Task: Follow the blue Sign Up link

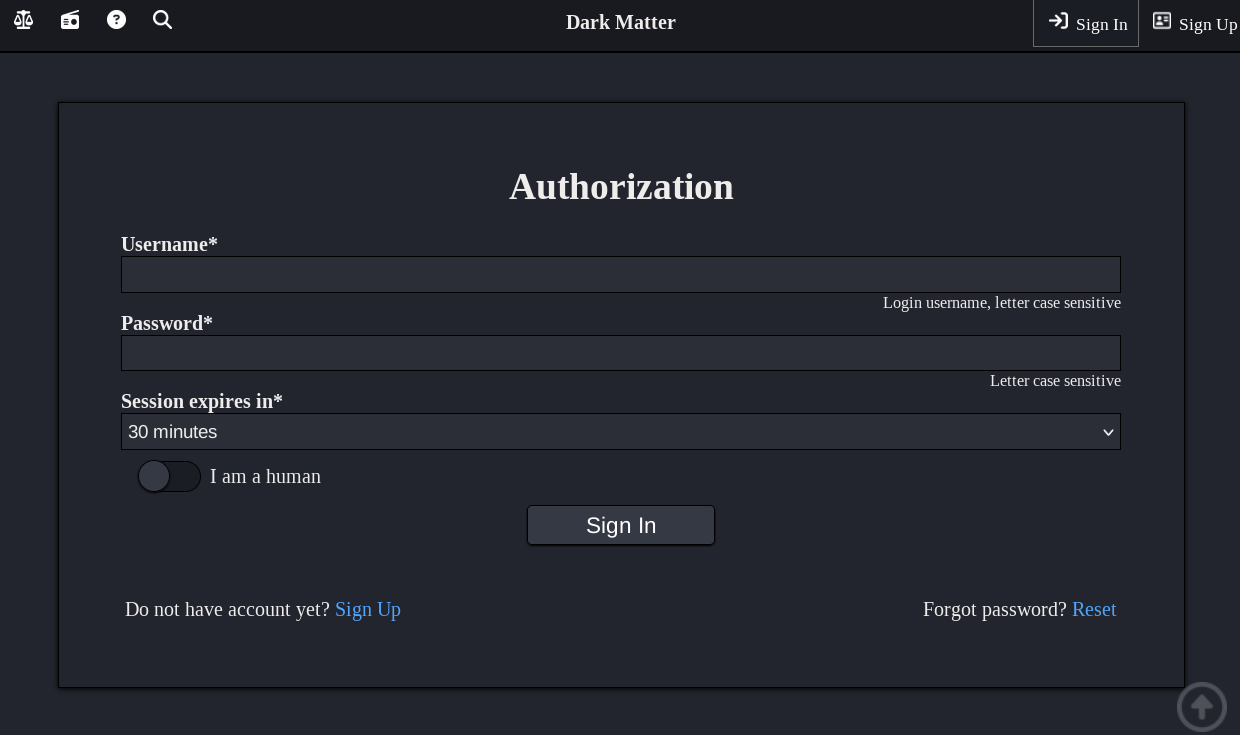Action: click(368, 609)
